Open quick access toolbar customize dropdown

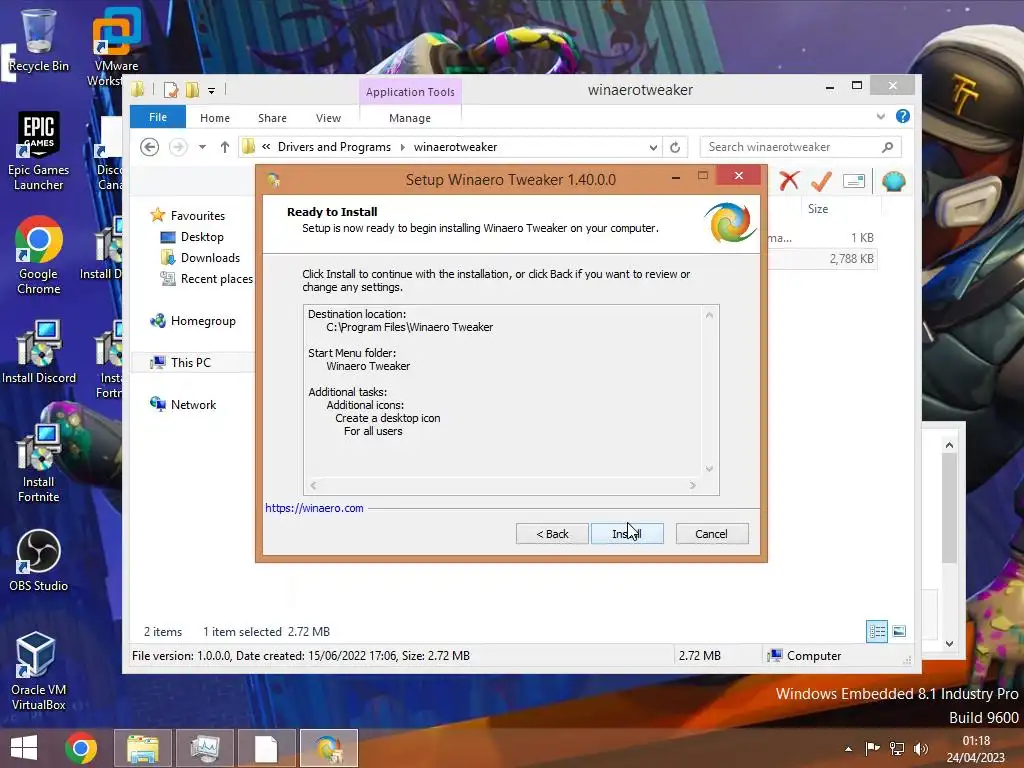tap(212, 91)
